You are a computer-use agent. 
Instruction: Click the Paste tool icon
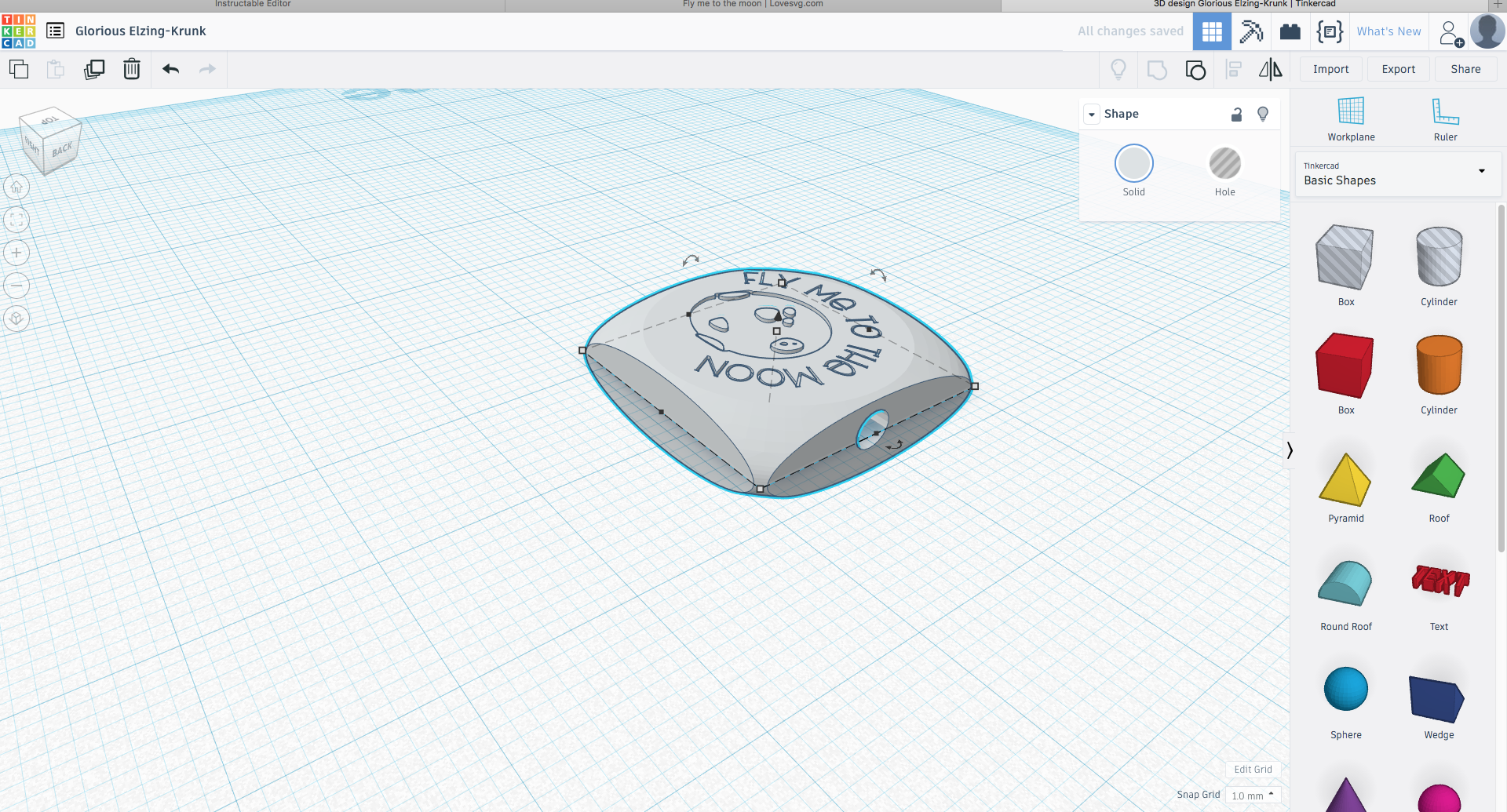(56, 69)
